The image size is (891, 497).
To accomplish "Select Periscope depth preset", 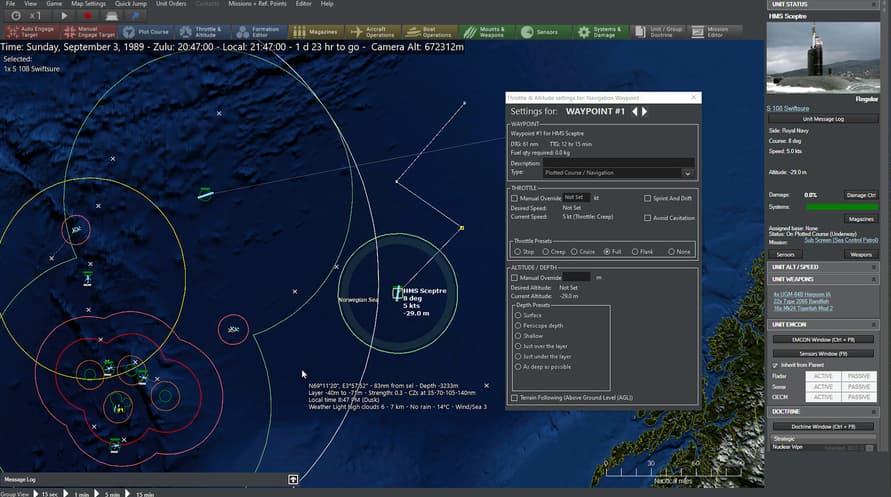I will tap(518, 325).
